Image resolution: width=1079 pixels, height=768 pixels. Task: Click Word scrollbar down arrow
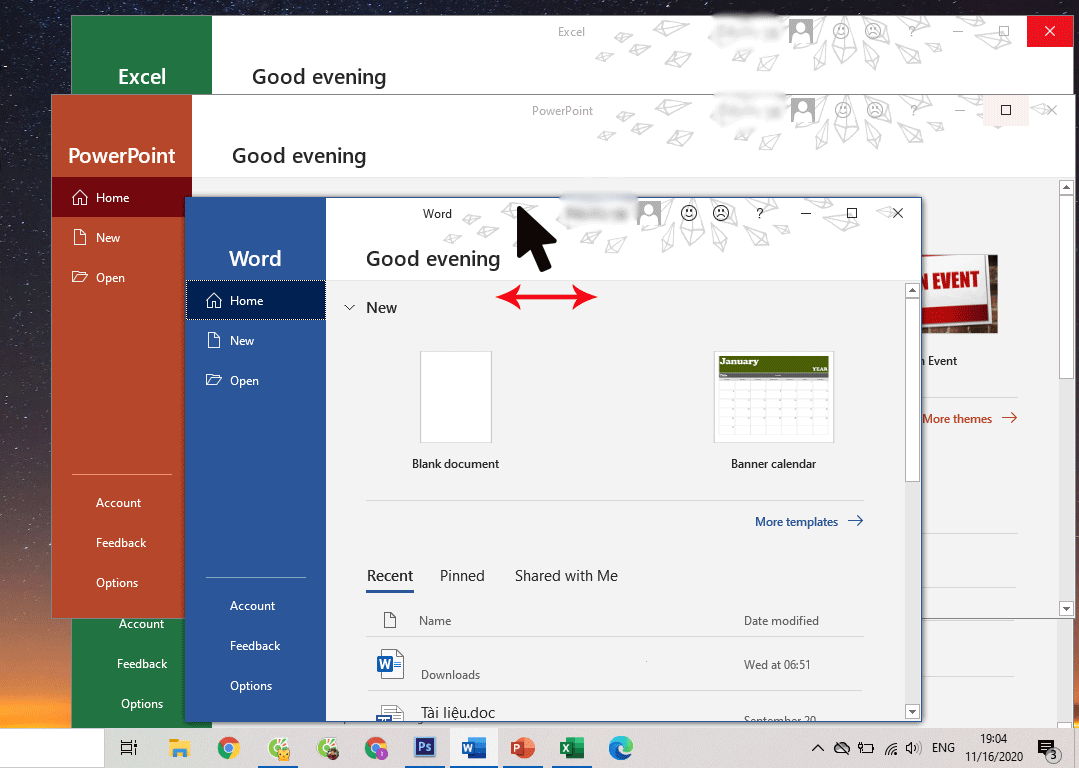pyautogui.click(x=912, y=712)
